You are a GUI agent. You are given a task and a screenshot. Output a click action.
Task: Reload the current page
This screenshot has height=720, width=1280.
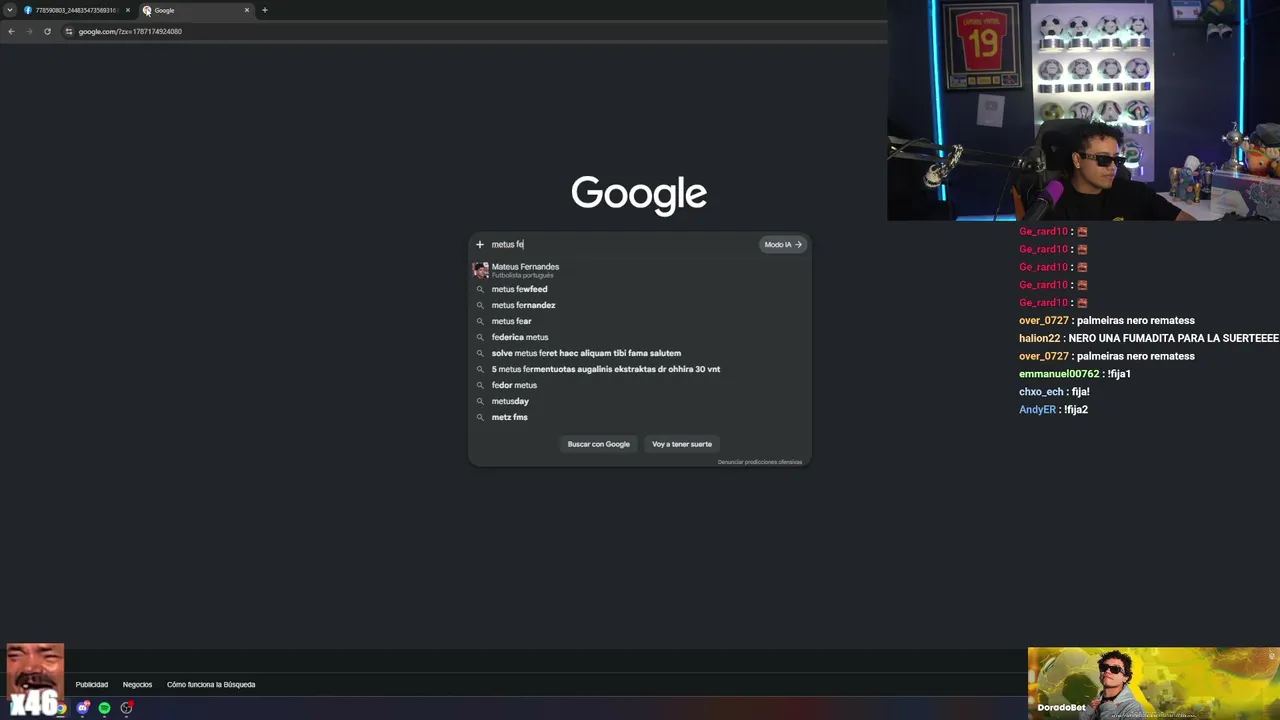[x=47, y=31]
